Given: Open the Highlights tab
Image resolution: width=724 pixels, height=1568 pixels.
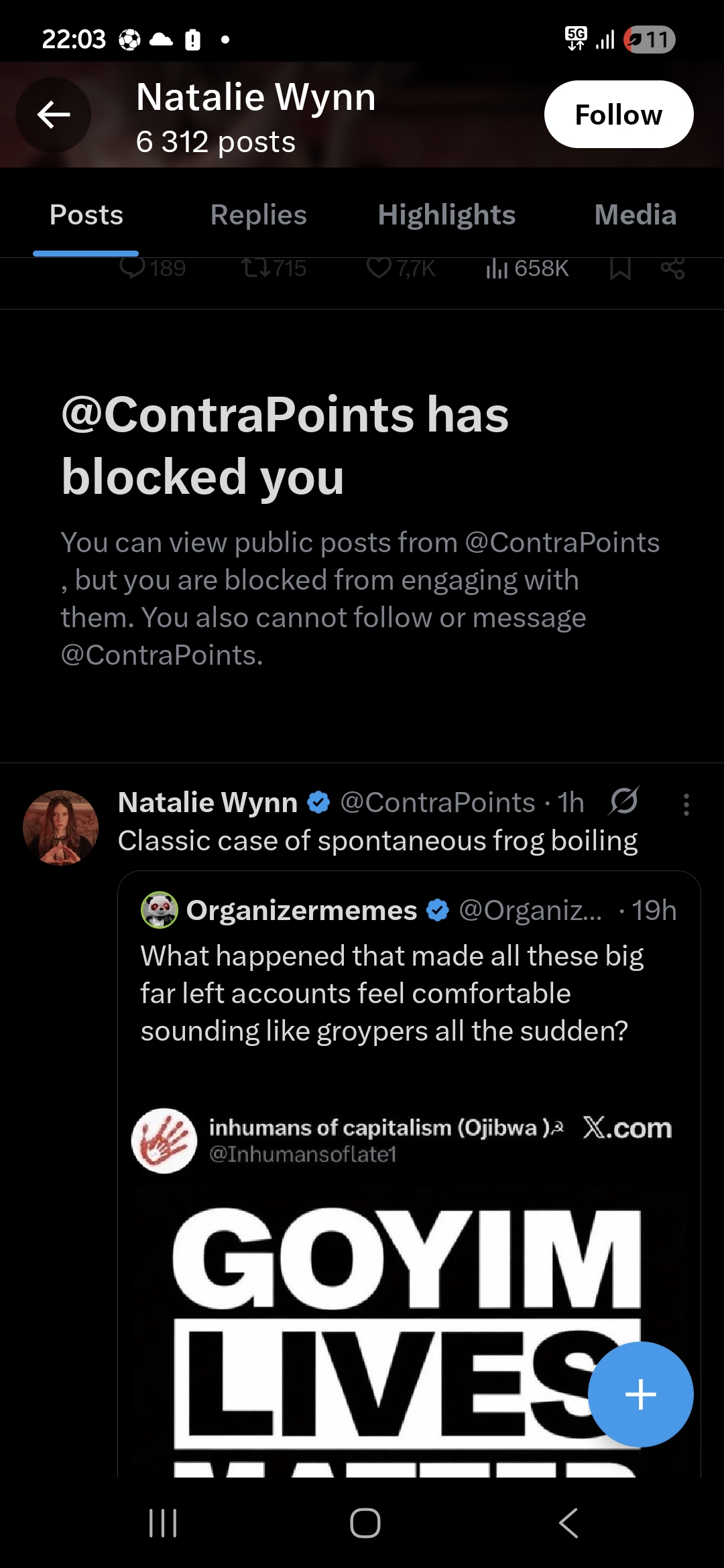Looking at the screenshot, I should (x=446, y=215).
